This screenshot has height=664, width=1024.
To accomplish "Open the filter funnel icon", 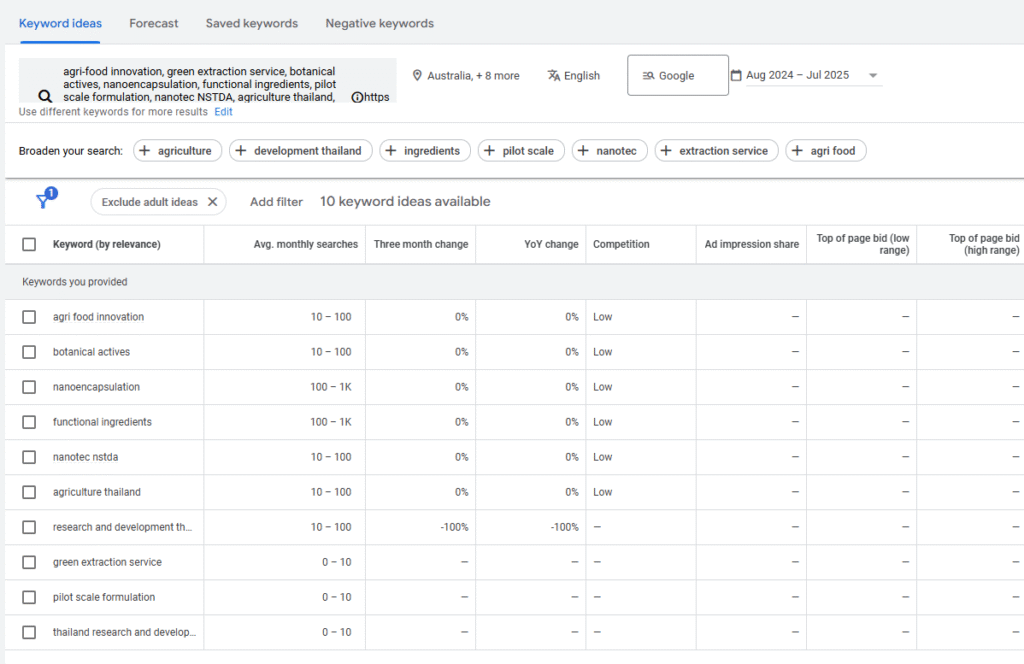I will tap(43, 201).
